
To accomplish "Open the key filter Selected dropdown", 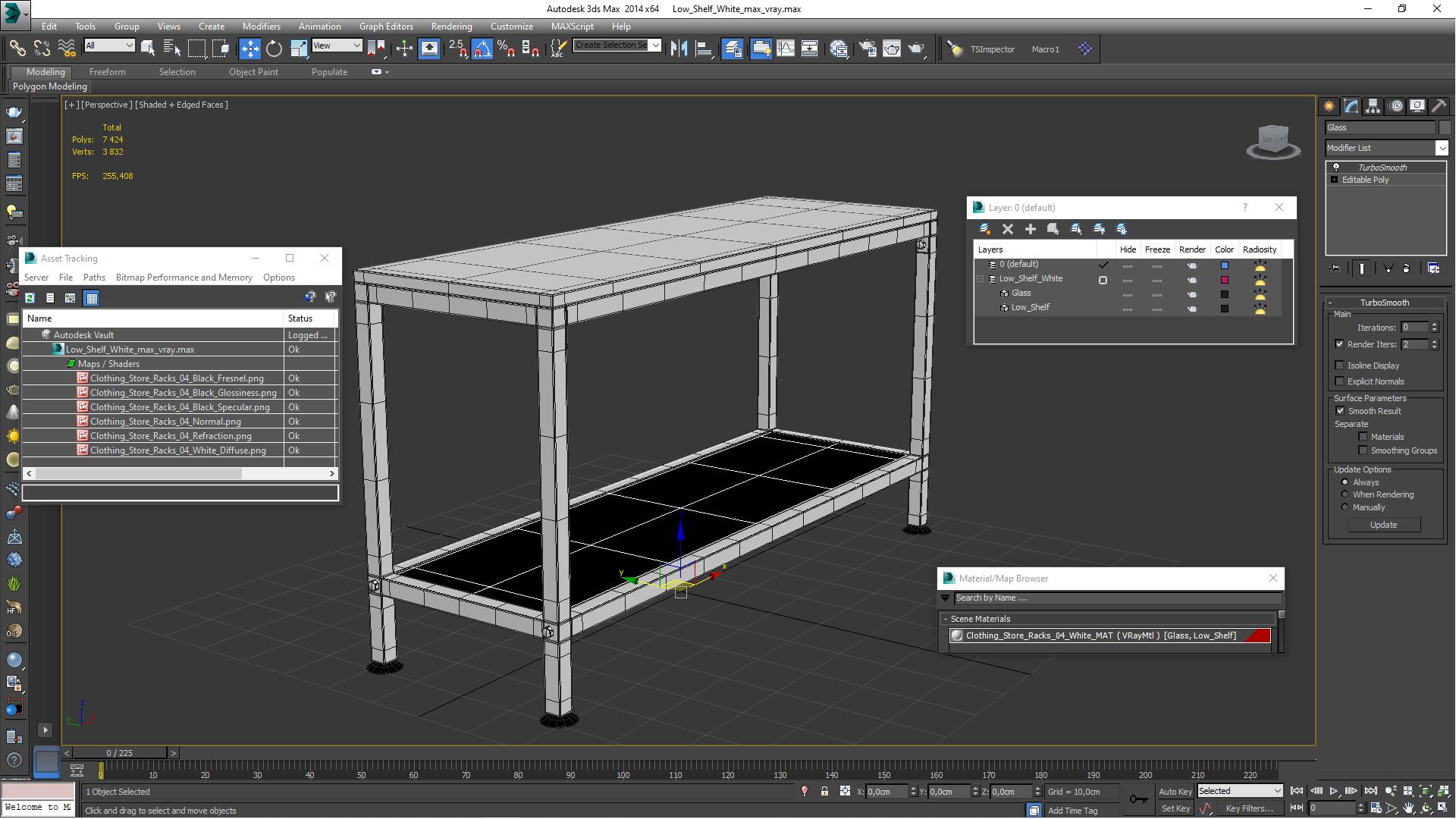I will (x=1240, y=791).
